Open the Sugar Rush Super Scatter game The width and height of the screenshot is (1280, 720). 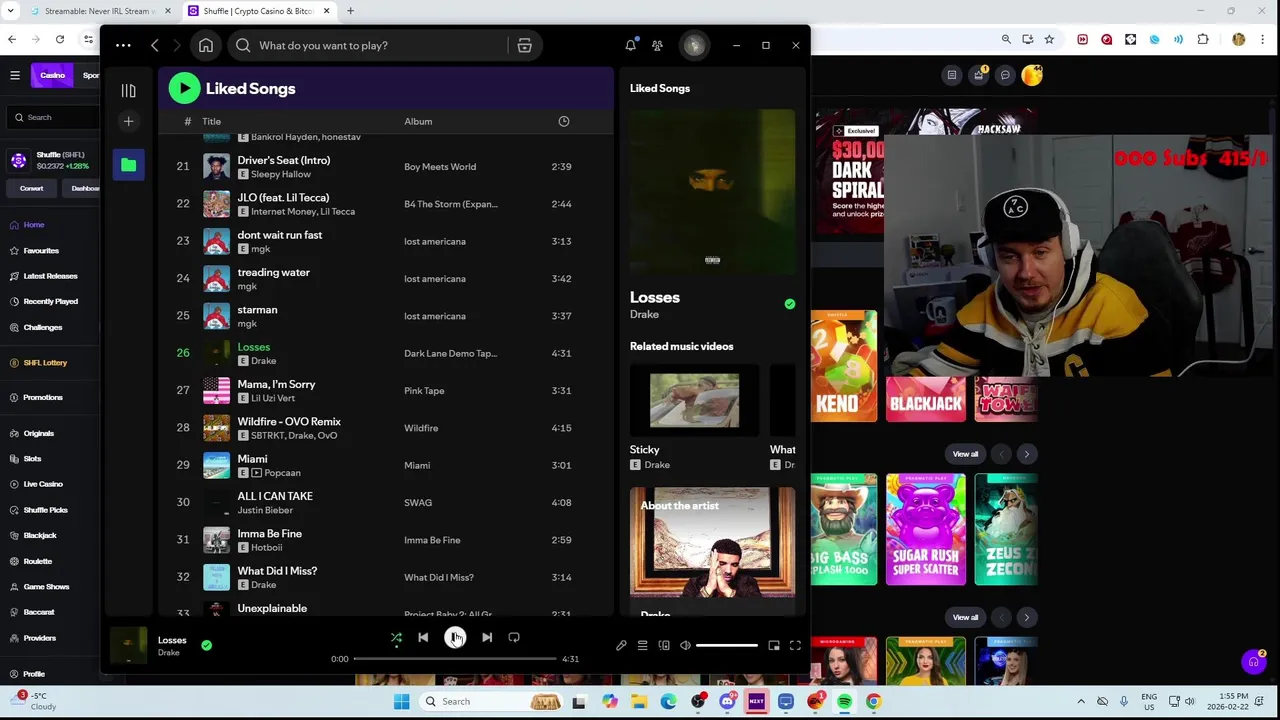tap(926, 529)
